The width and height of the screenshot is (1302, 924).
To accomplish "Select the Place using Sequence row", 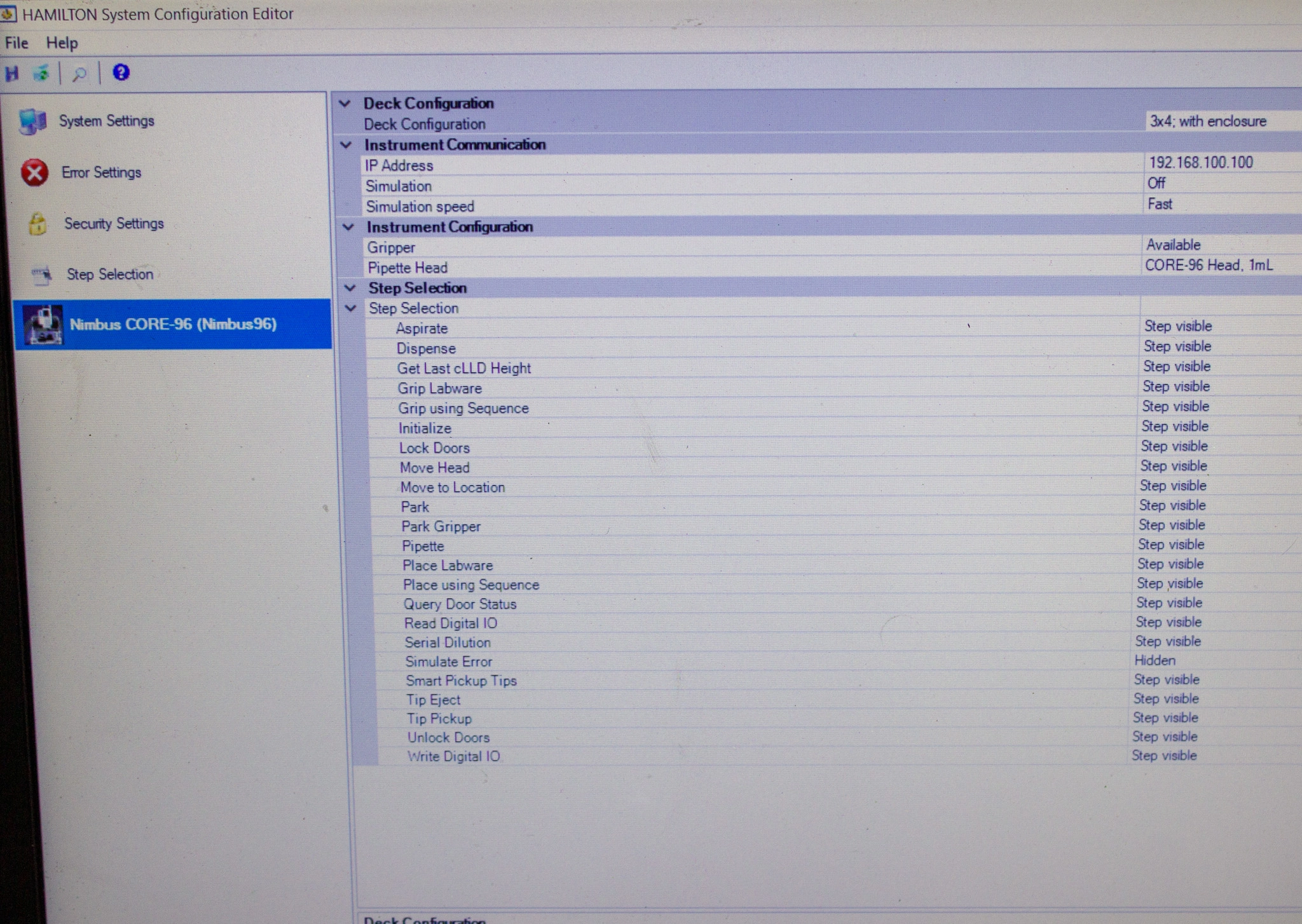I will coord(471,585).
